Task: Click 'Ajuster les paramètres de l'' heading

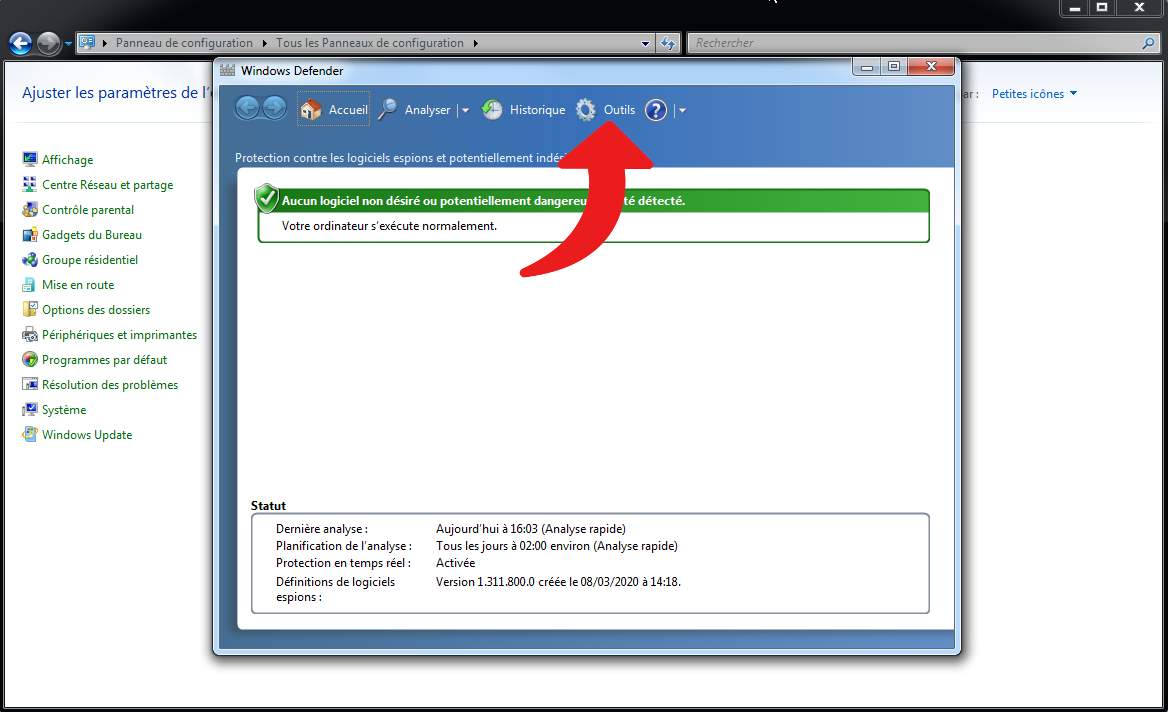Action: point(117,93)
